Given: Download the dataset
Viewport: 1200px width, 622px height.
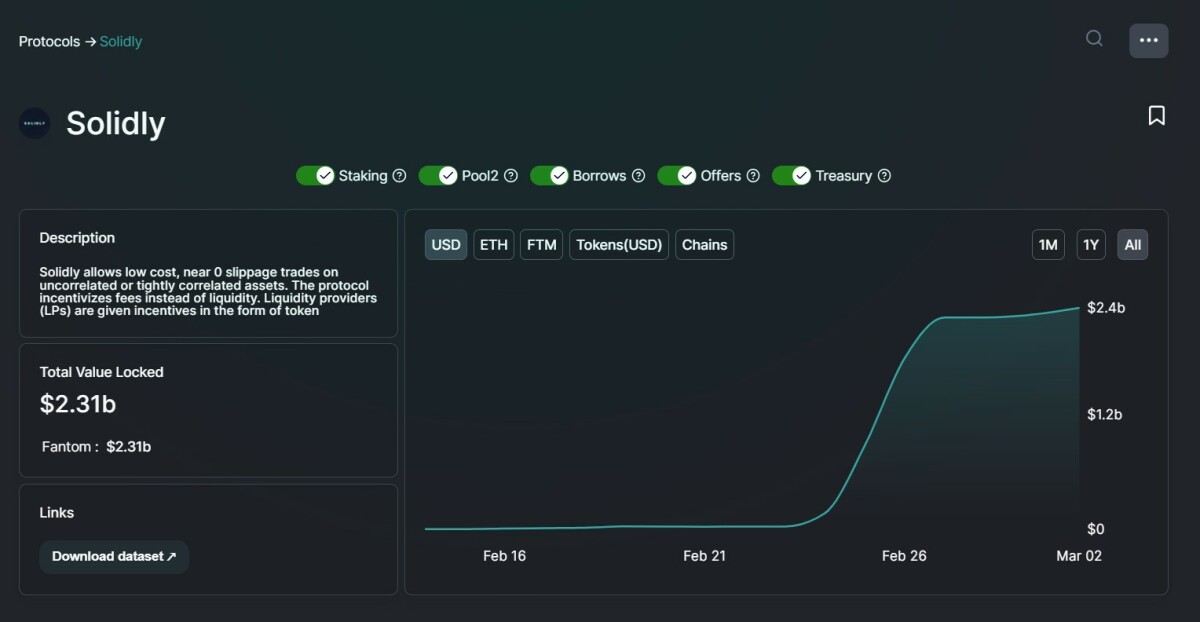Looking at the screenshot, I should (x=114, y=557).
